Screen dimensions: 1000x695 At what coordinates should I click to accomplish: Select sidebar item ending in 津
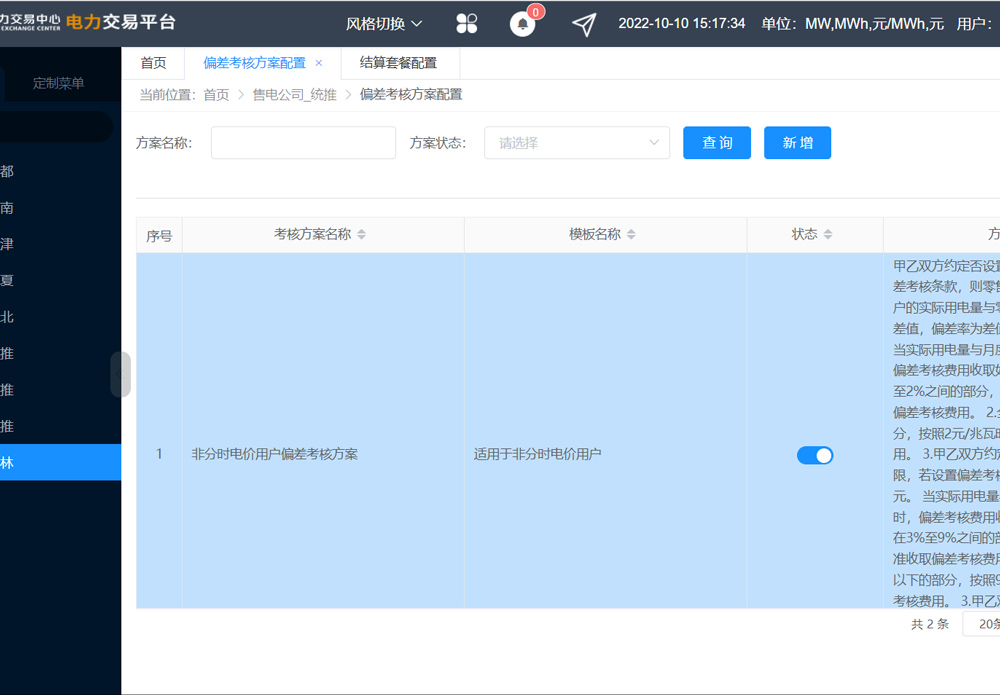[61, 244]
